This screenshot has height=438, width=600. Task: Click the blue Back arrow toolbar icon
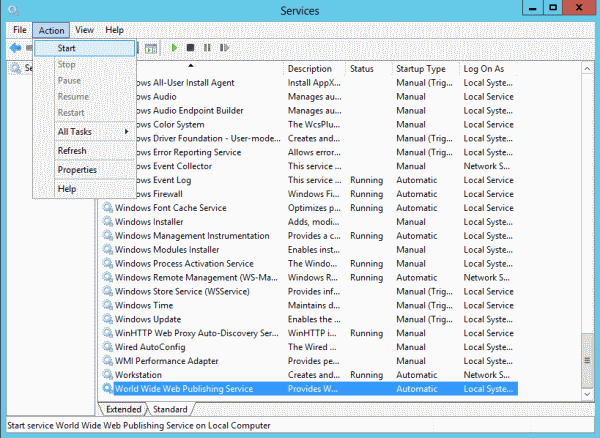[x=15, y=48]
